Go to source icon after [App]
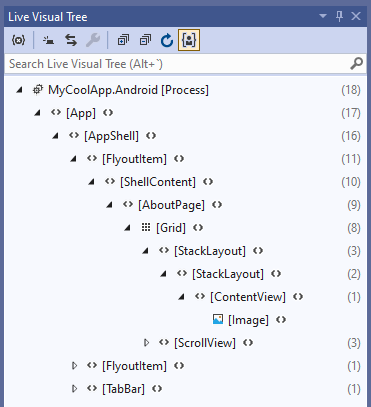371x407 pixels. (108, 113)
